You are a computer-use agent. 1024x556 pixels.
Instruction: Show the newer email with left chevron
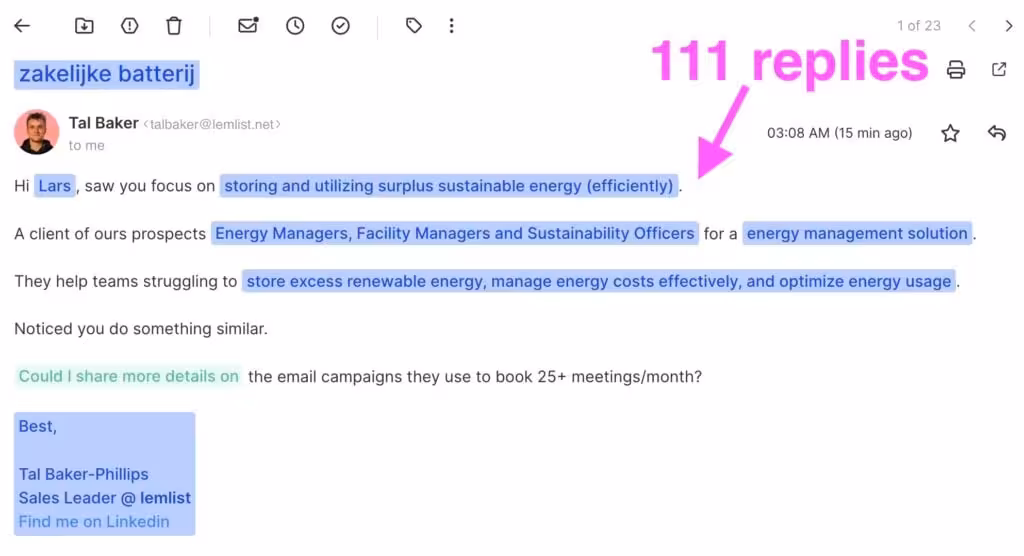972,26
